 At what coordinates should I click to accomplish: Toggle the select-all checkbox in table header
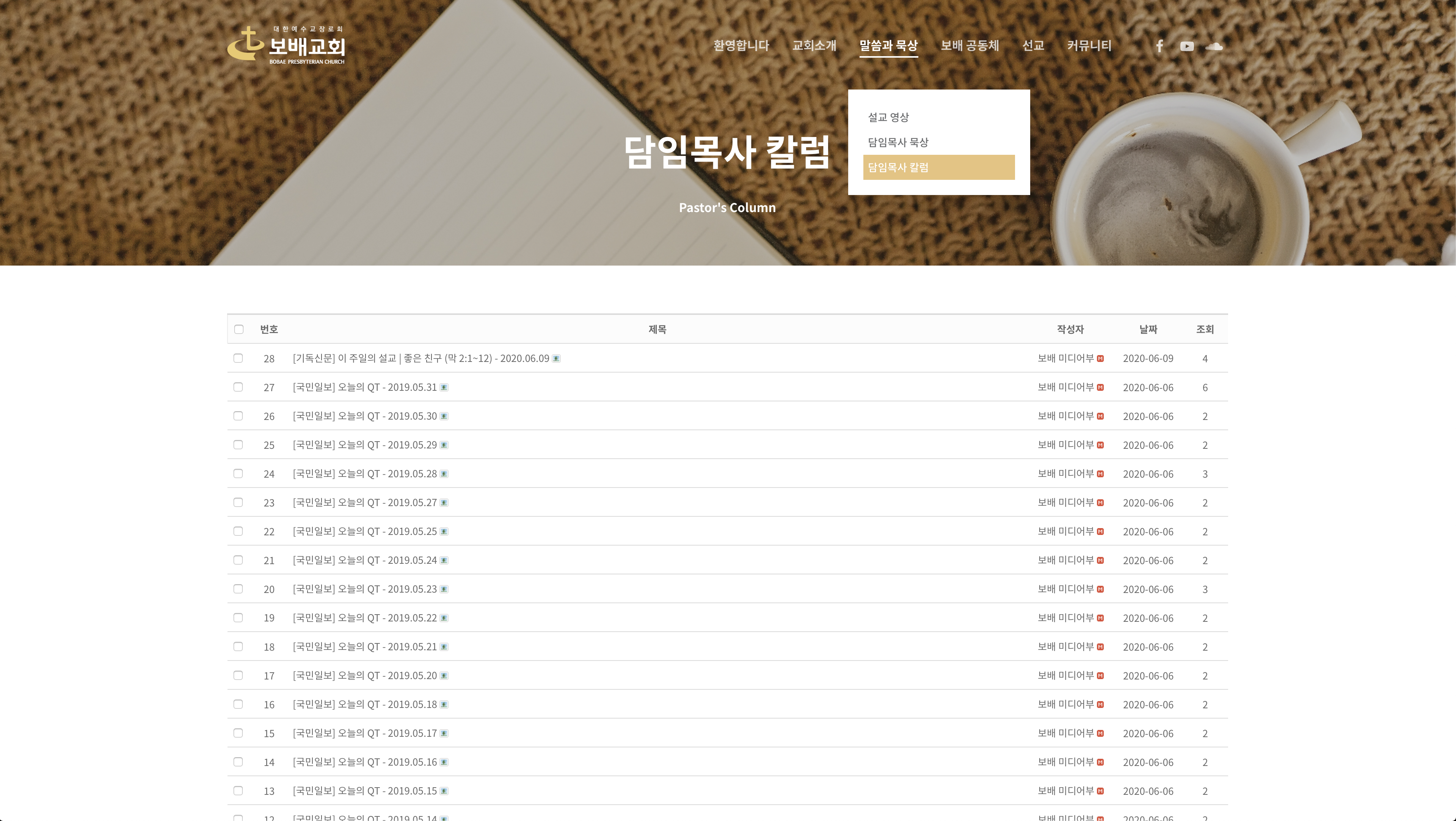239,329
